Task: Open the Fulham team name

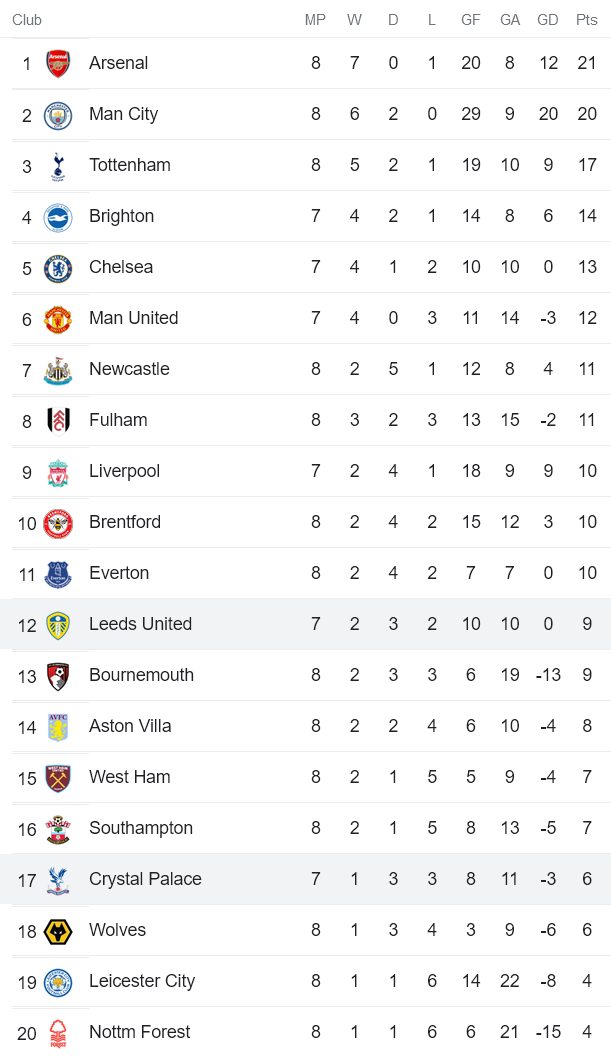Action: [x=118, y=420]
